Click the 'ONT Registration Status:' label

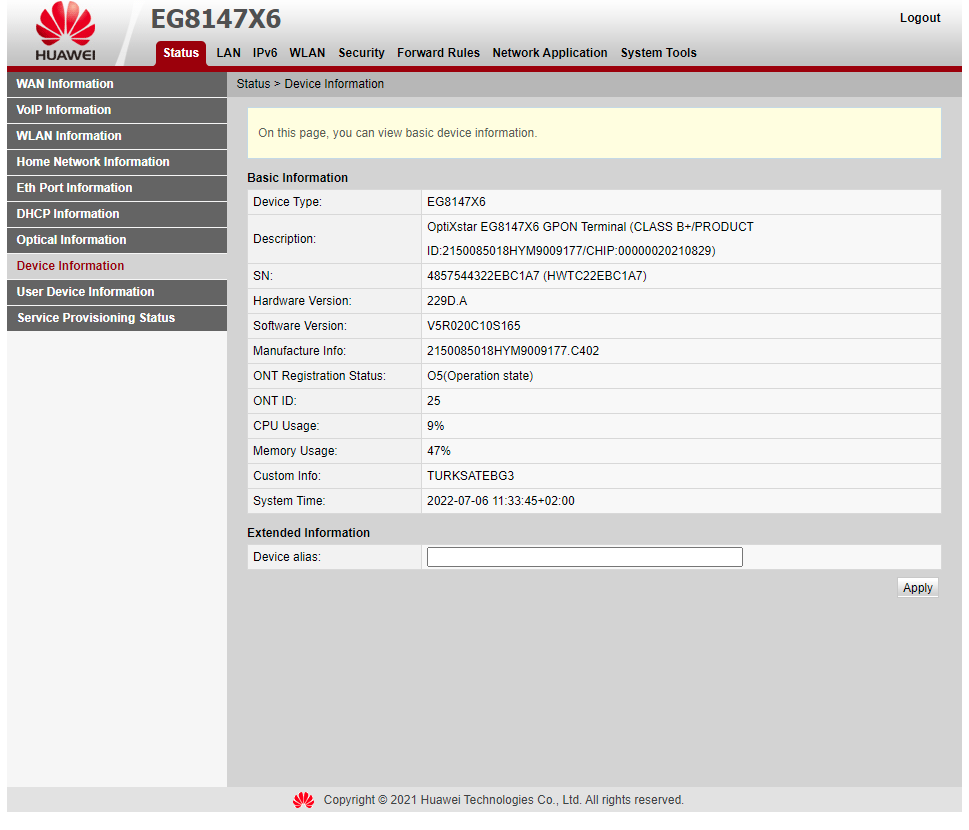[x=319, y=376]
